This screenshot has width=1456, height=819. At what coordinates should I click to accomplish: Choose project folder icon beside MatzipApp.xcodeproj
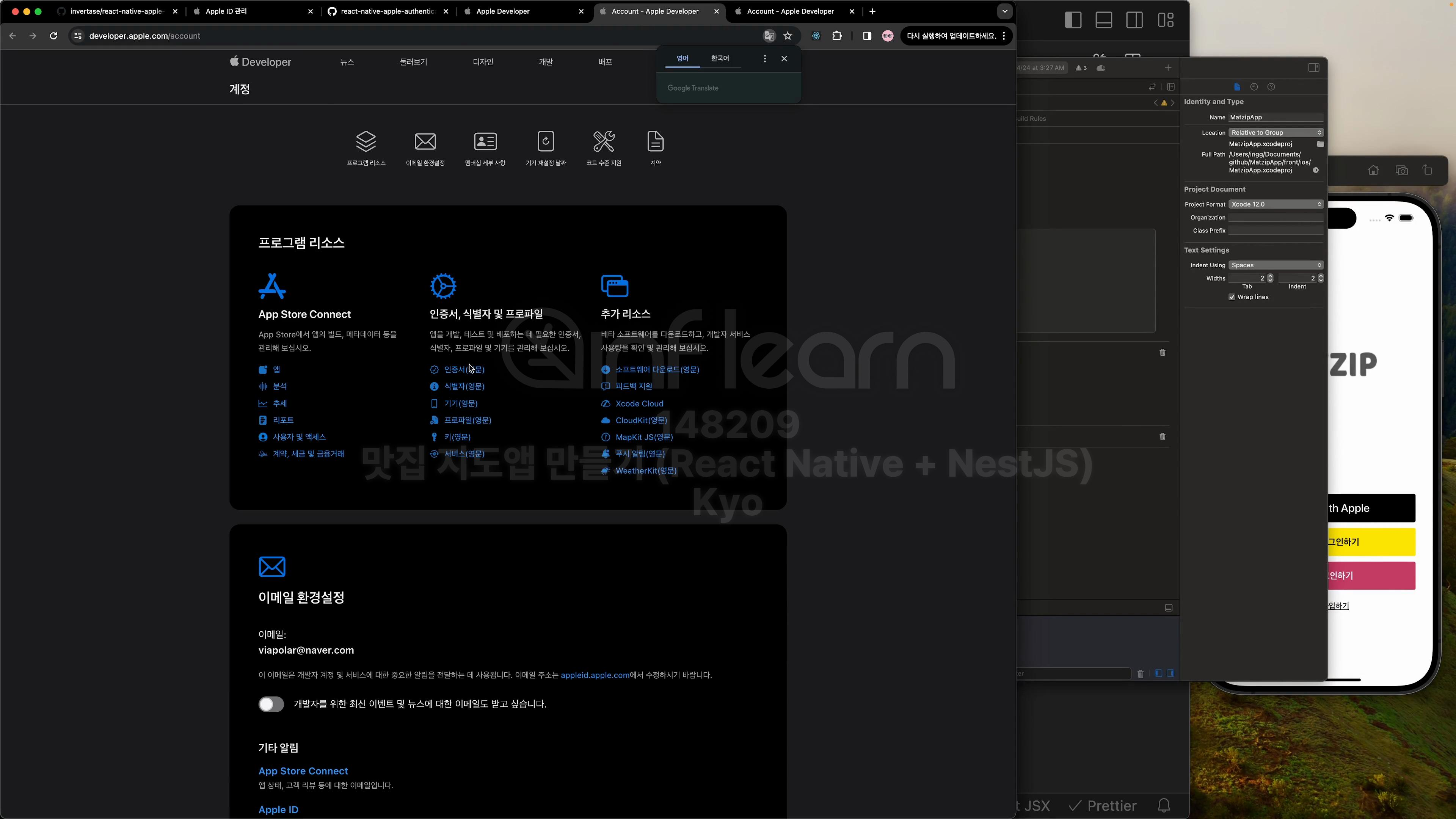coord(1320,144)
